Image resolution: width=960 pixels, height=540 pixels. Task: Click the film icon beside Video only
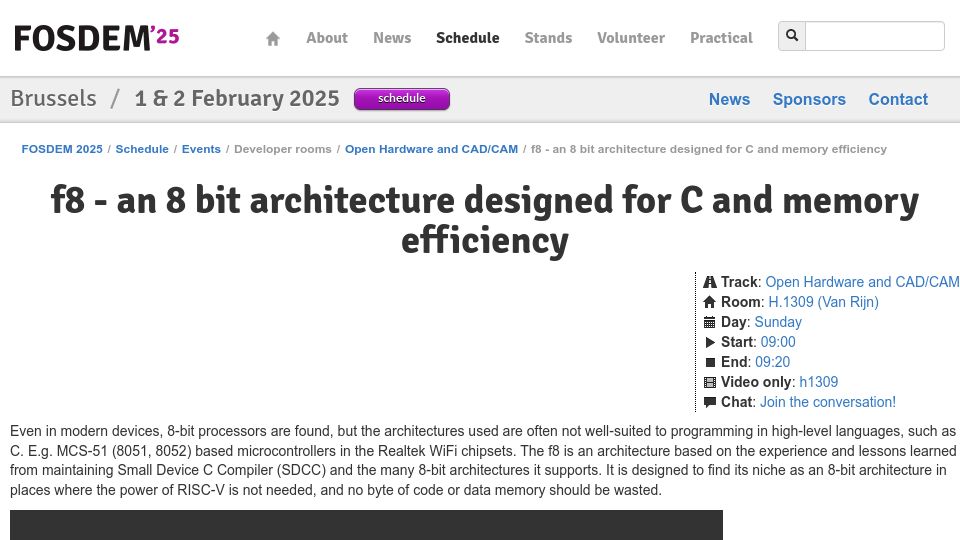pyautogui.click(x=710, y=383)
